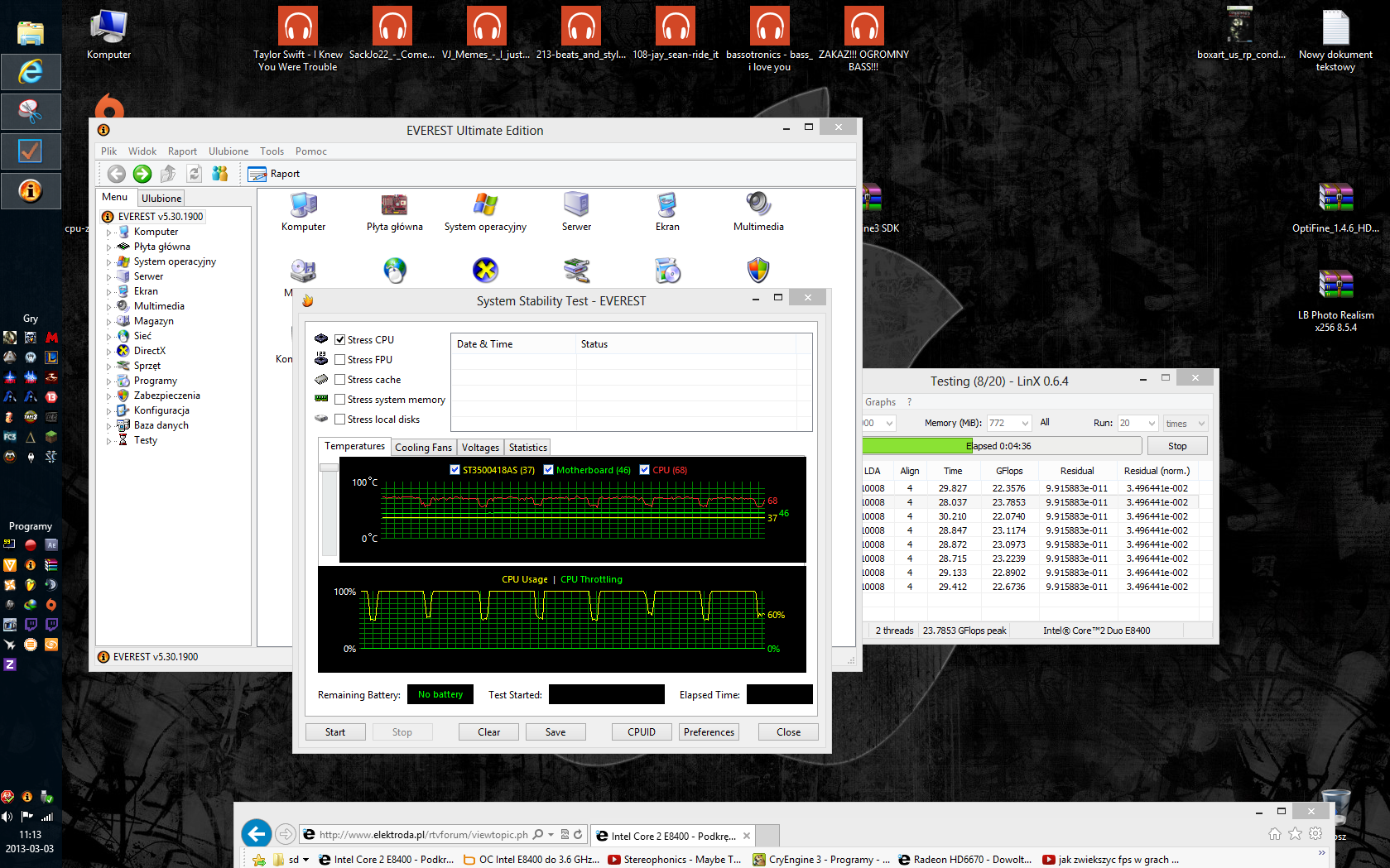Expand the Płyta główna tree node
Image resolution: width=1390 pixels, height=868 pixels.
pyautogui.click(x=108, y=247)
